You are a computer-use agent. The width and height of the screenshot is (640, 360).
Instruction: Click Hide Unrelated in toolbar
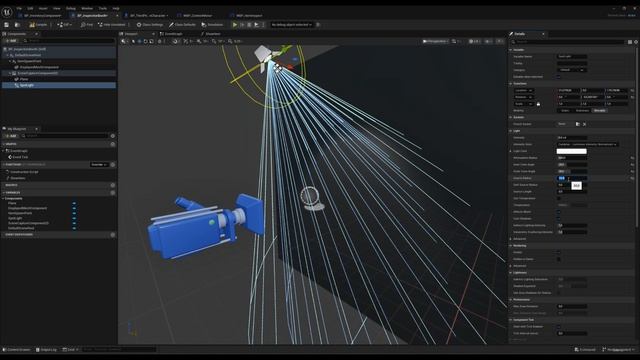(111, 25)
